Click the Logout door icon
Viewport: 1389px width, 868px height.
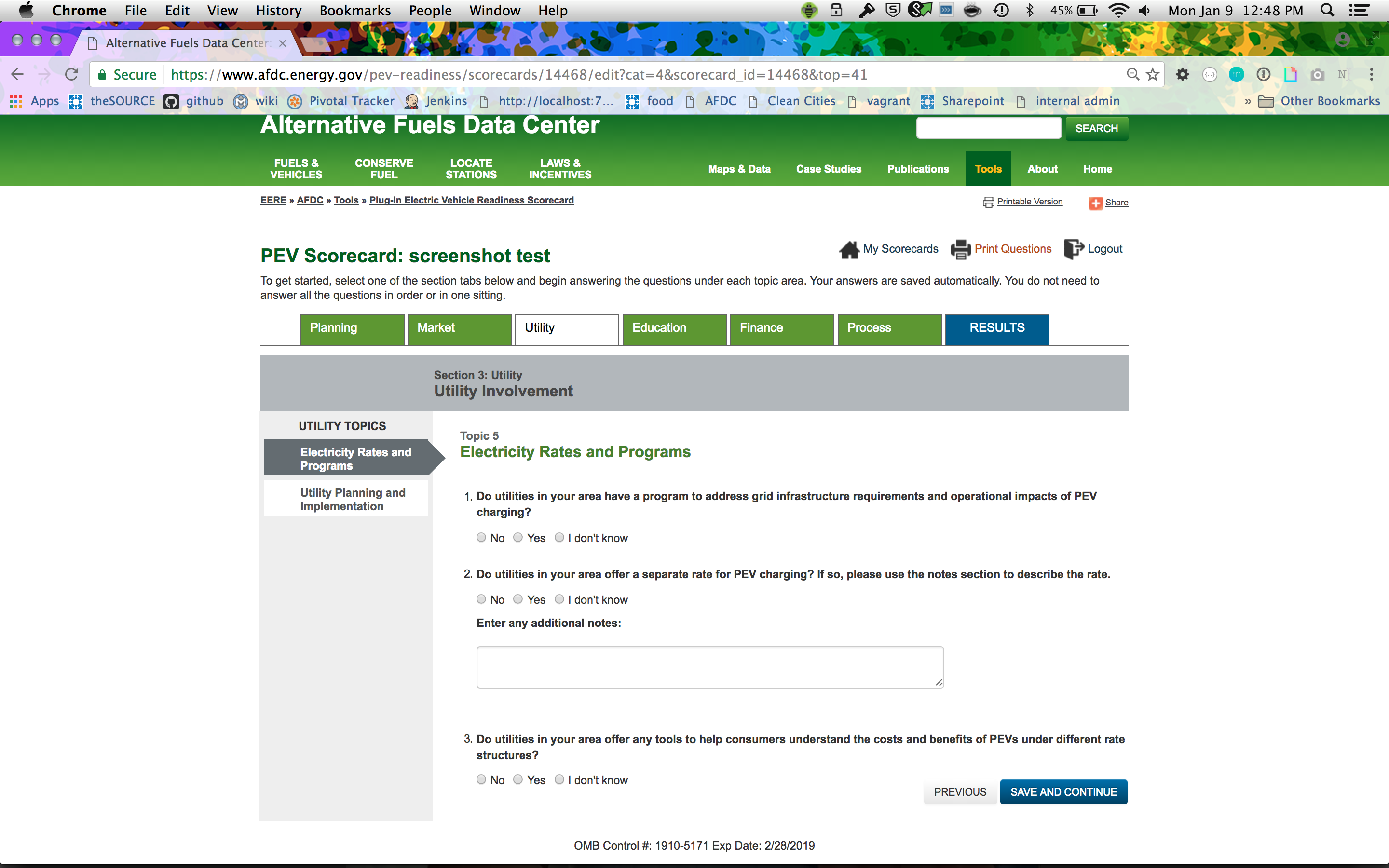1073,249
